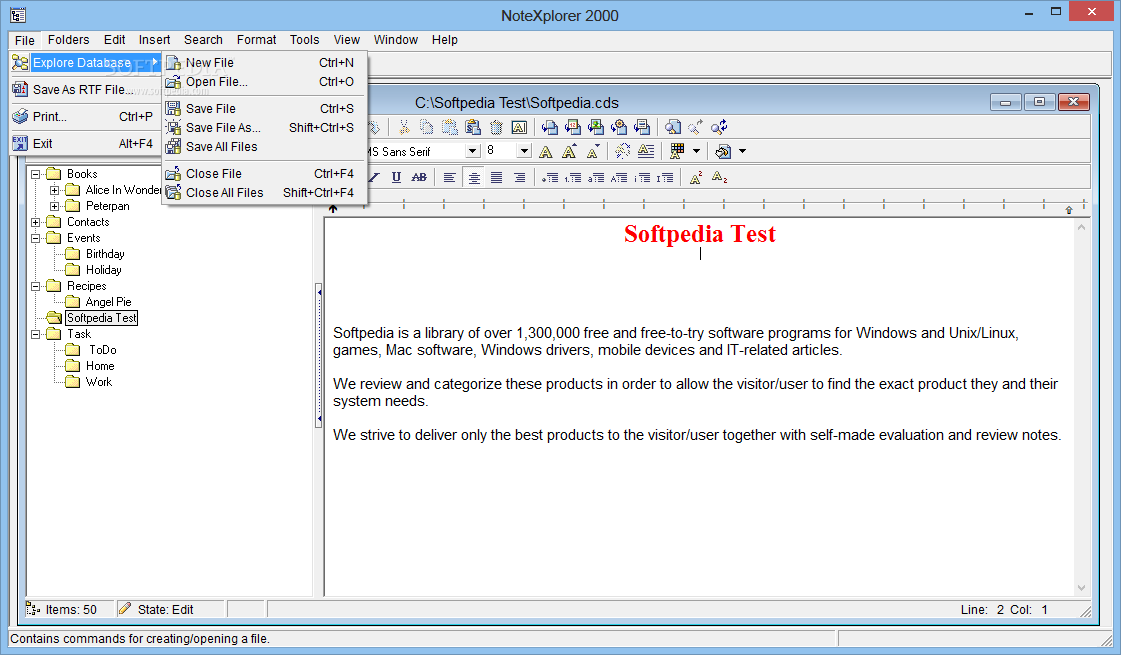Click the Insert Text document icon
The image size is (1121, 655).
point(642,127)
